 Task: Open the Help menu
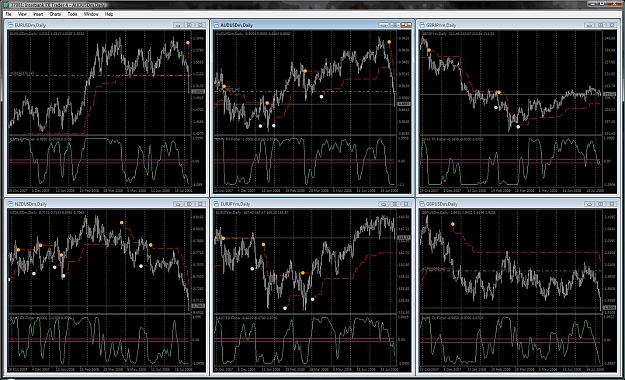[x=109, y=14]
